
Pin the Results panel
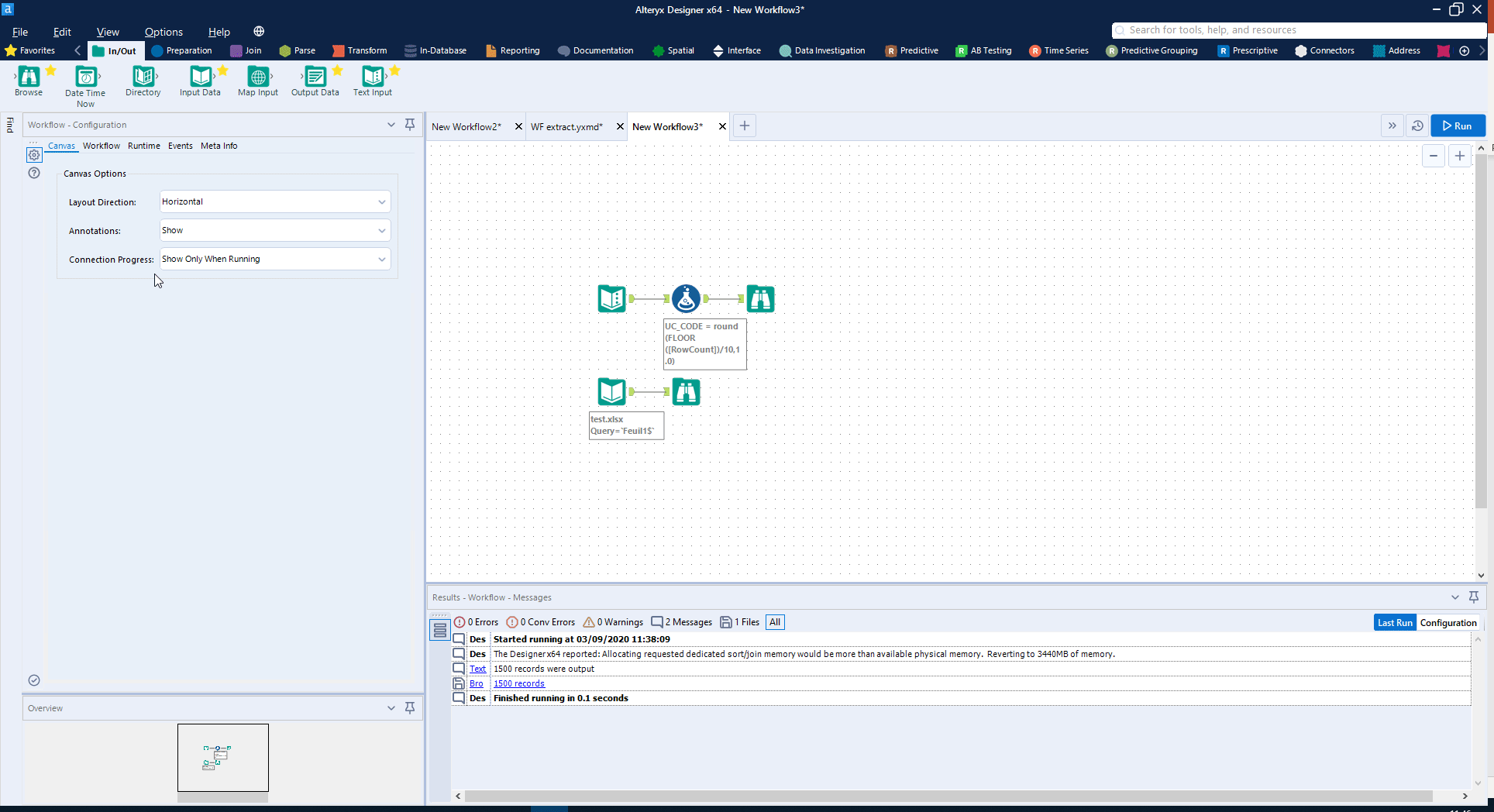point(1474,597)
